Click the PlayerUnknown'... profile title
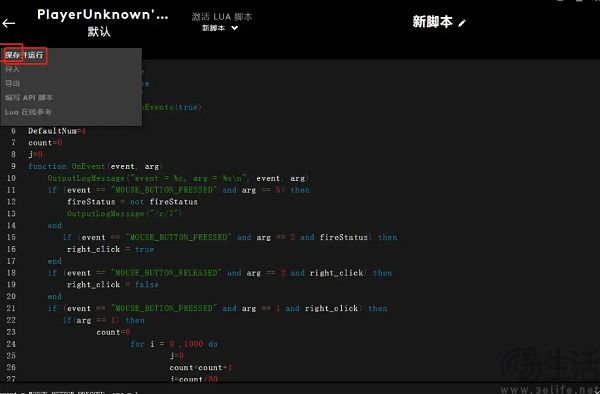Image resolution: width=600 pixels, height=394 pixels. point(103,15)
